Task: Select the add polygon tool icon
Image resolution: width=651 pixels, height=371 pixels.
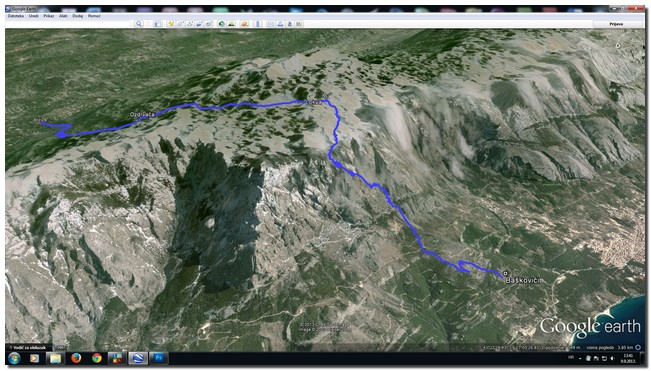Action: pos(181,24)
